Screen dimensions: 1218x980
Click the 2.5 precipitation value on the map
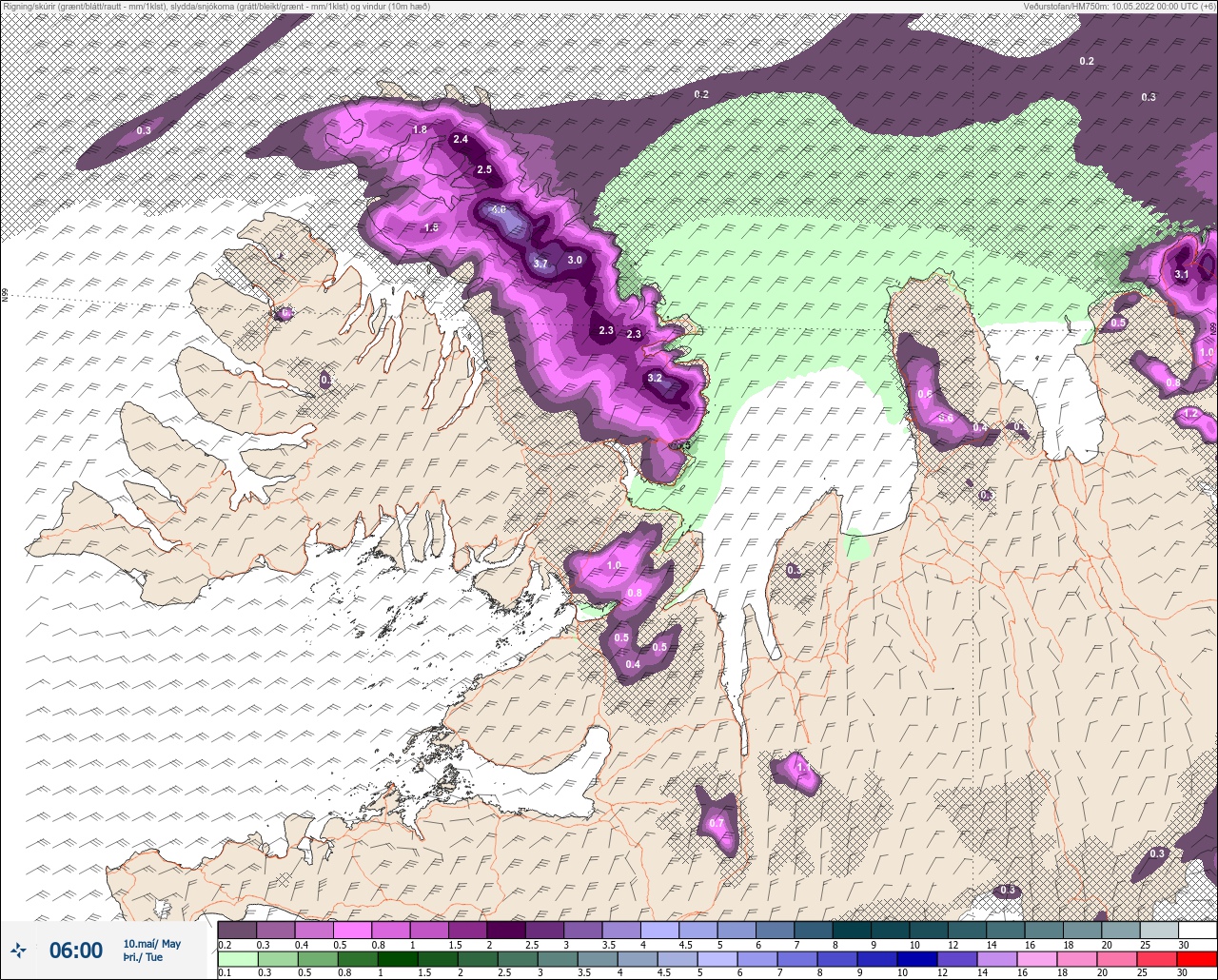483,169
